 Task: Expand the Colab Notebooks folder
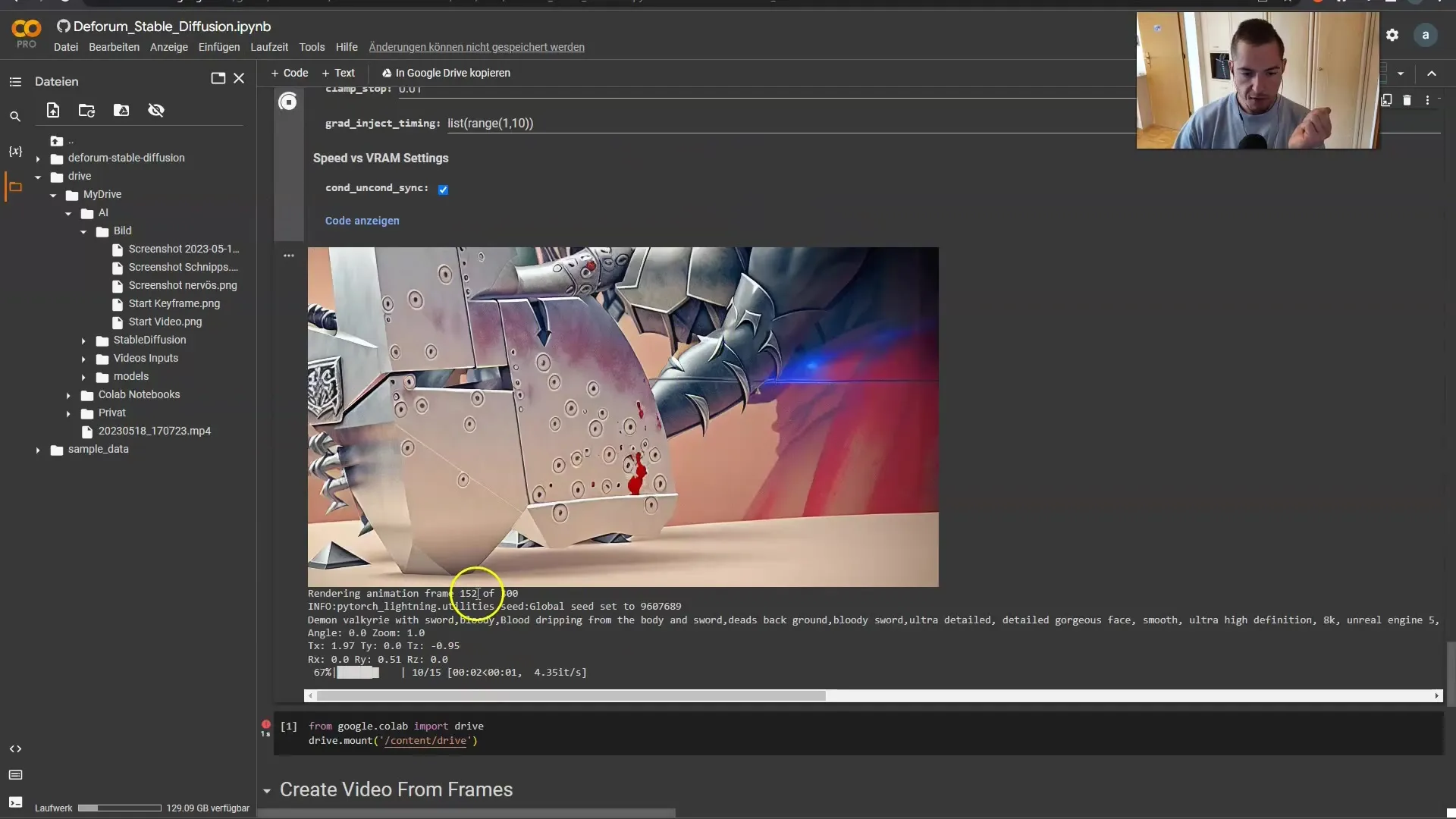(68, 396)
